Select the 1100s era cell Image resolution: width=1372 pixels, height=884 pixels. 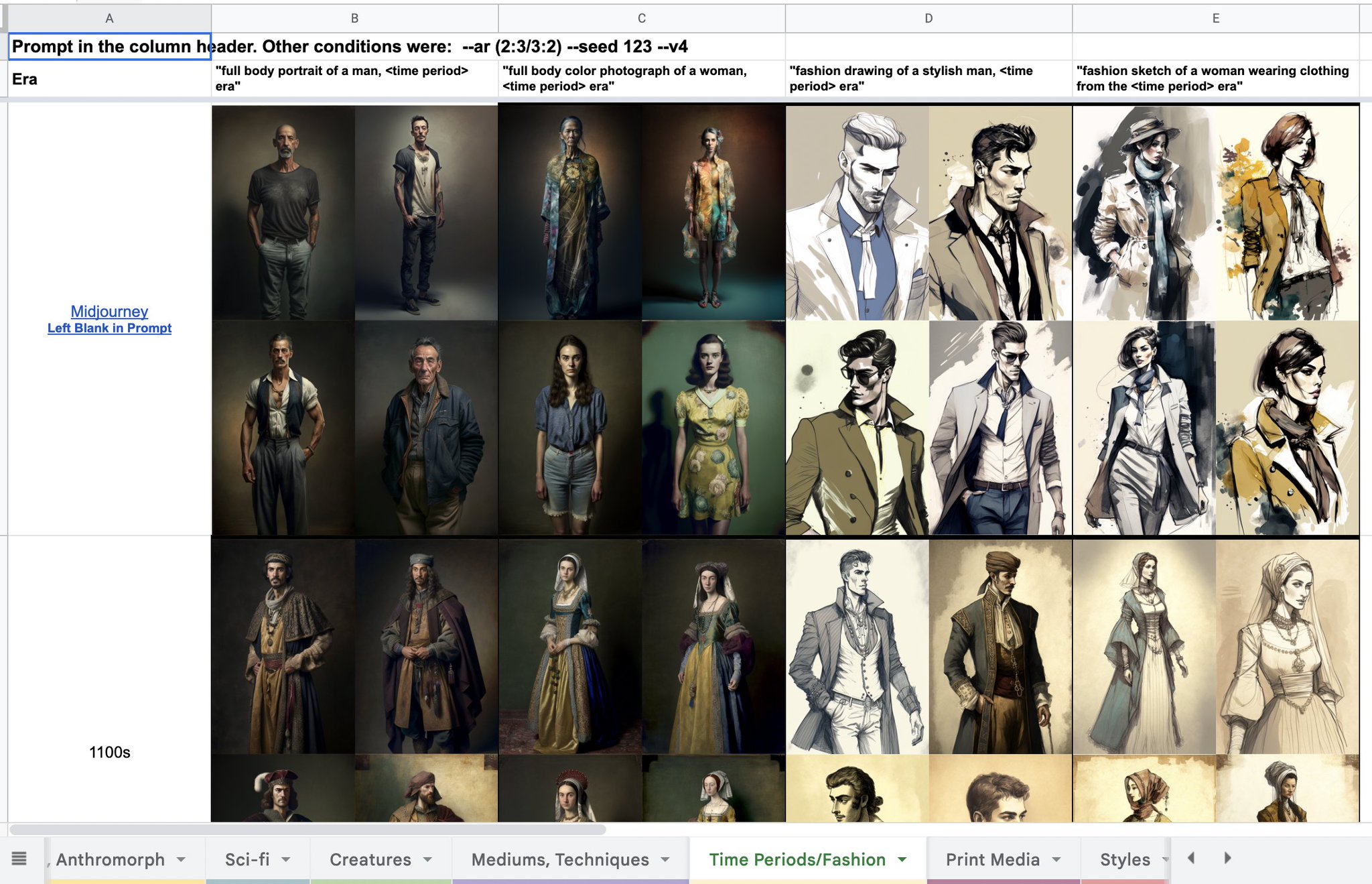[109, 752]
